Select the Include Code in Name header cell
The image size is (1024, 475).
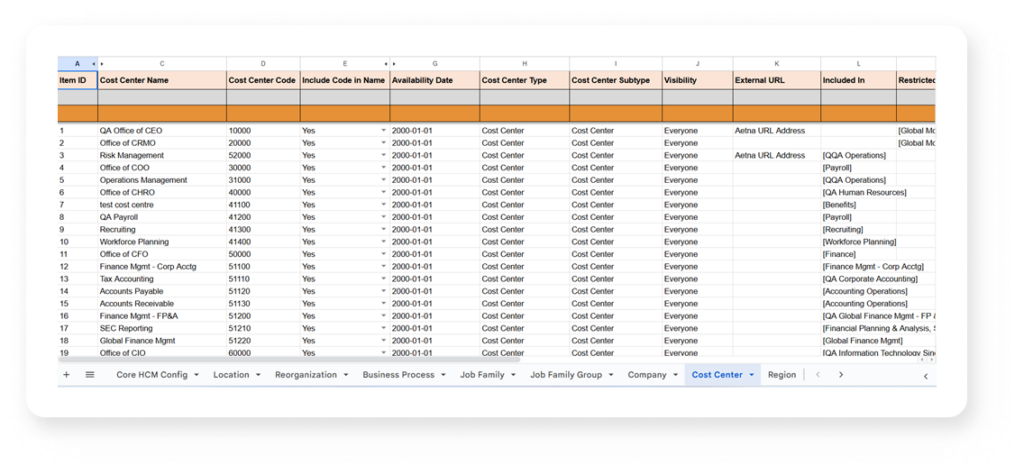[345, 80]
